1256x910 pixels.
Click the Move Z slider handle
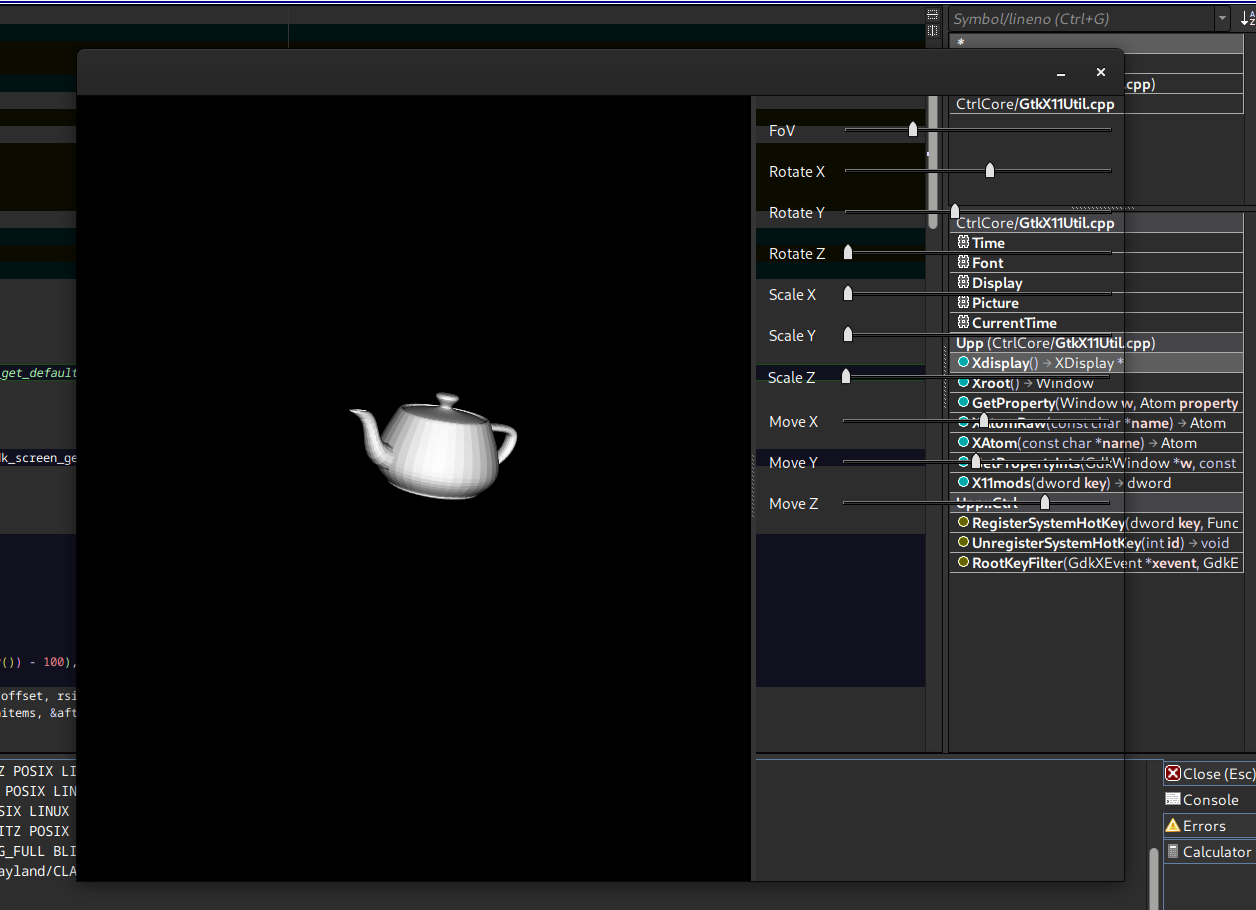[1045, 502]
